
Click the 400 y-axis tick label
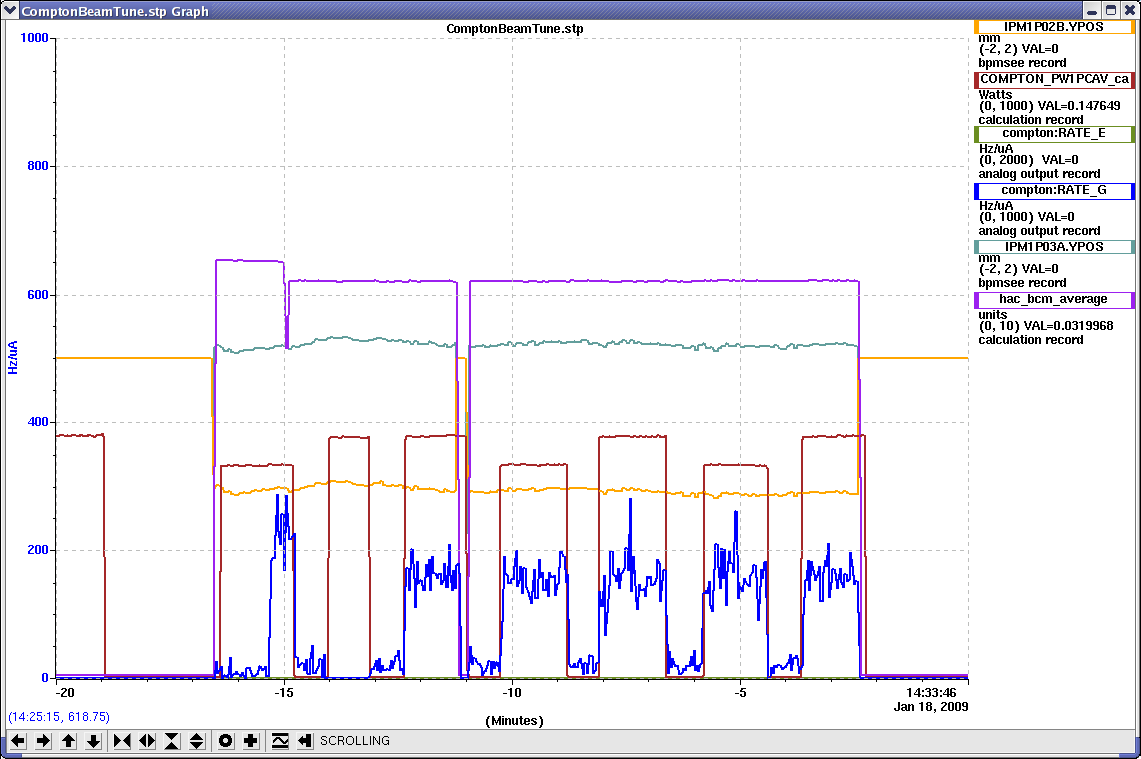(x=38, y=422)
